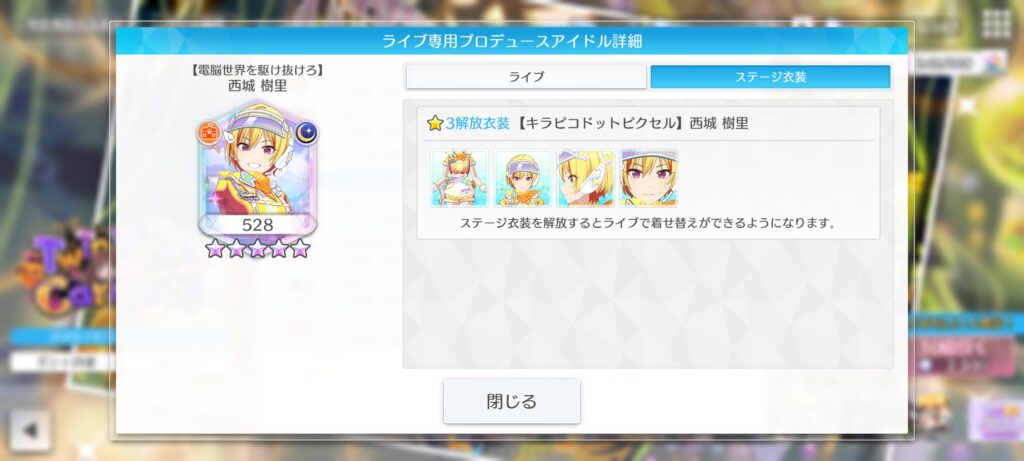Screen dimensions: 1024x461
Task: Tap the first purple star under card
Action: point(215,248)
